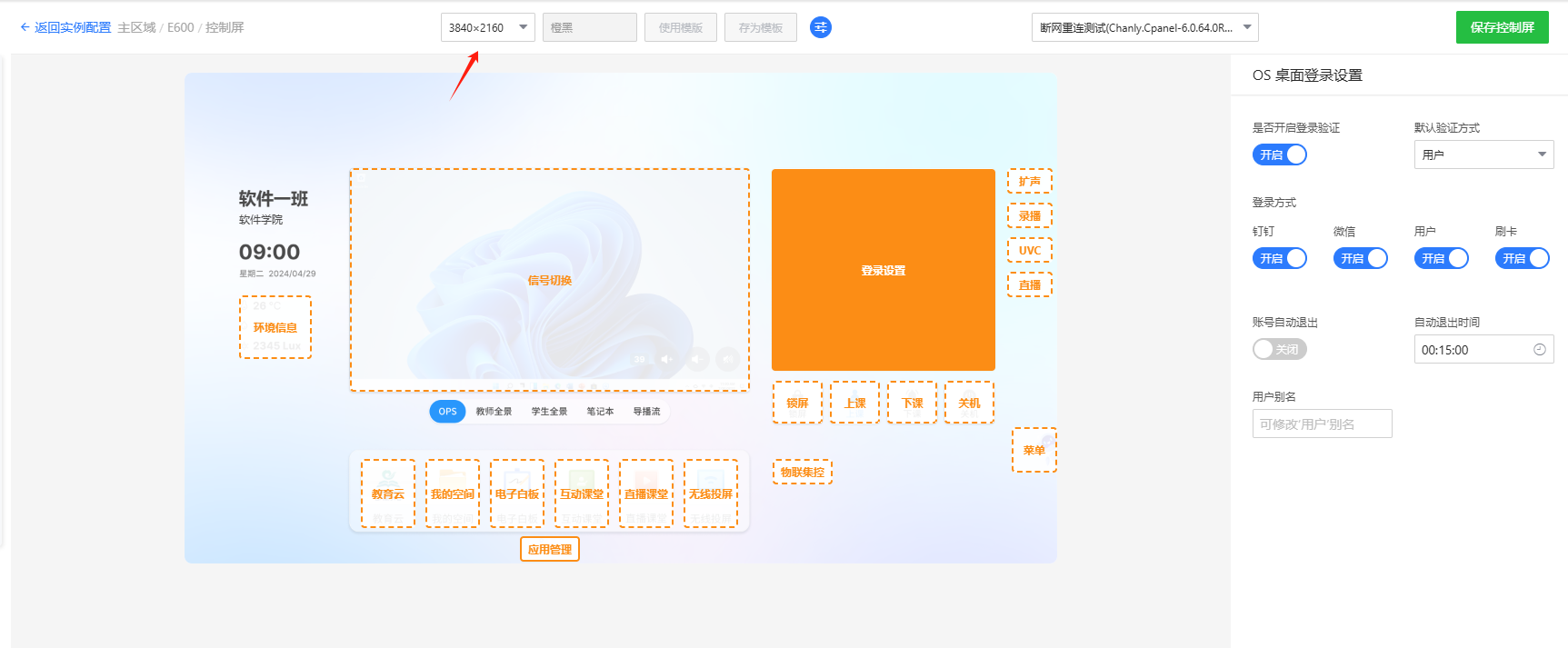Switch to the 教师全景 source tab
The width and height of the screenshot is (1568, 648).
pyautogui.click(x=494, y=412)
